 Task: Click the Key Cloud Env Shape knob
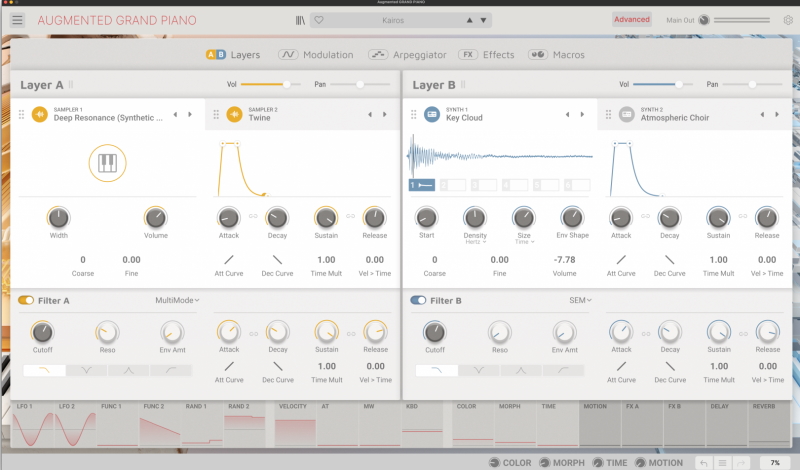point(572,217)
